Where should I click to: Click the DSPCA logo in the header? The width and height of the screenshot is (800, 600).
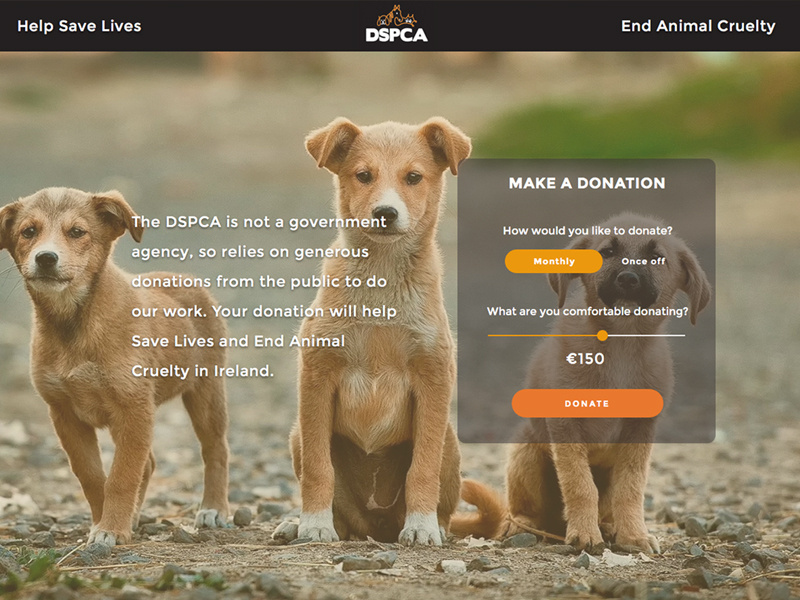click(x=396, y=23)
